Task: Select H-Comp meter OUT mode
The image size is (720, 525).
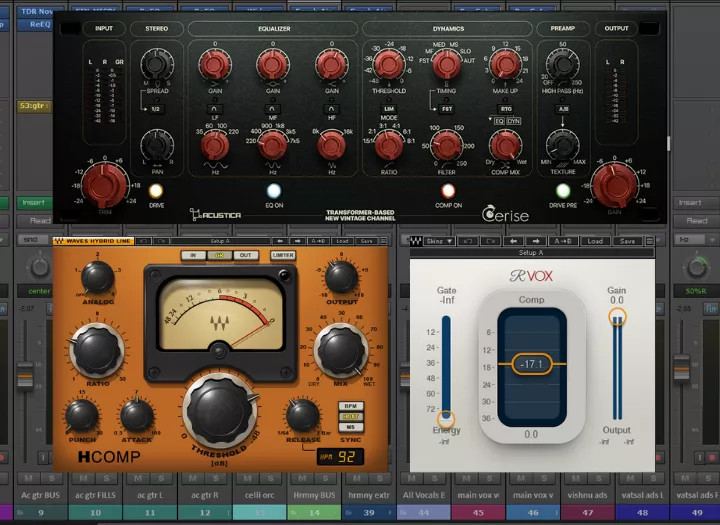Action: pos(246,255)
